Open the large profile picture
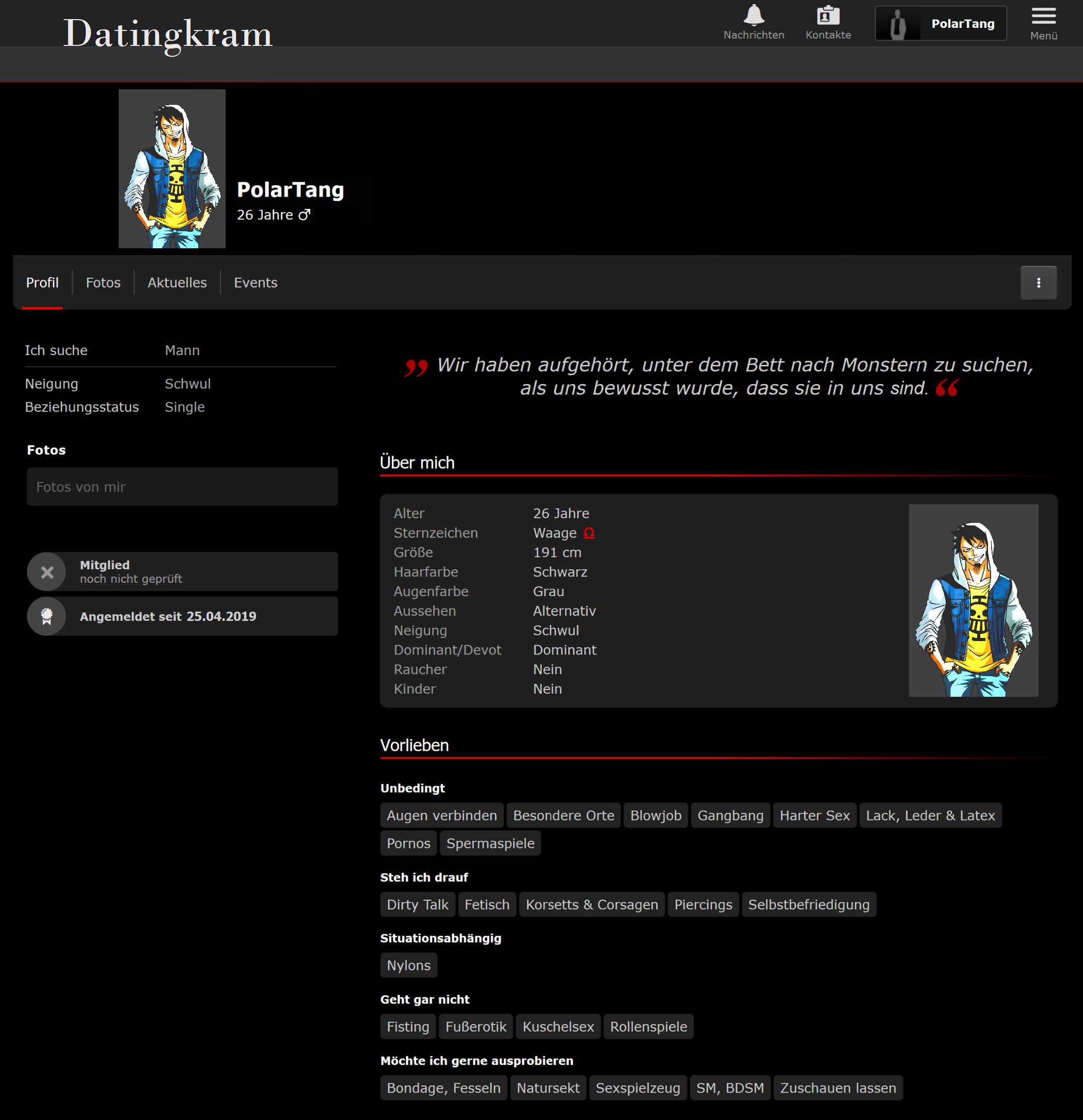1083x1120 pixels. pos(172,169)
